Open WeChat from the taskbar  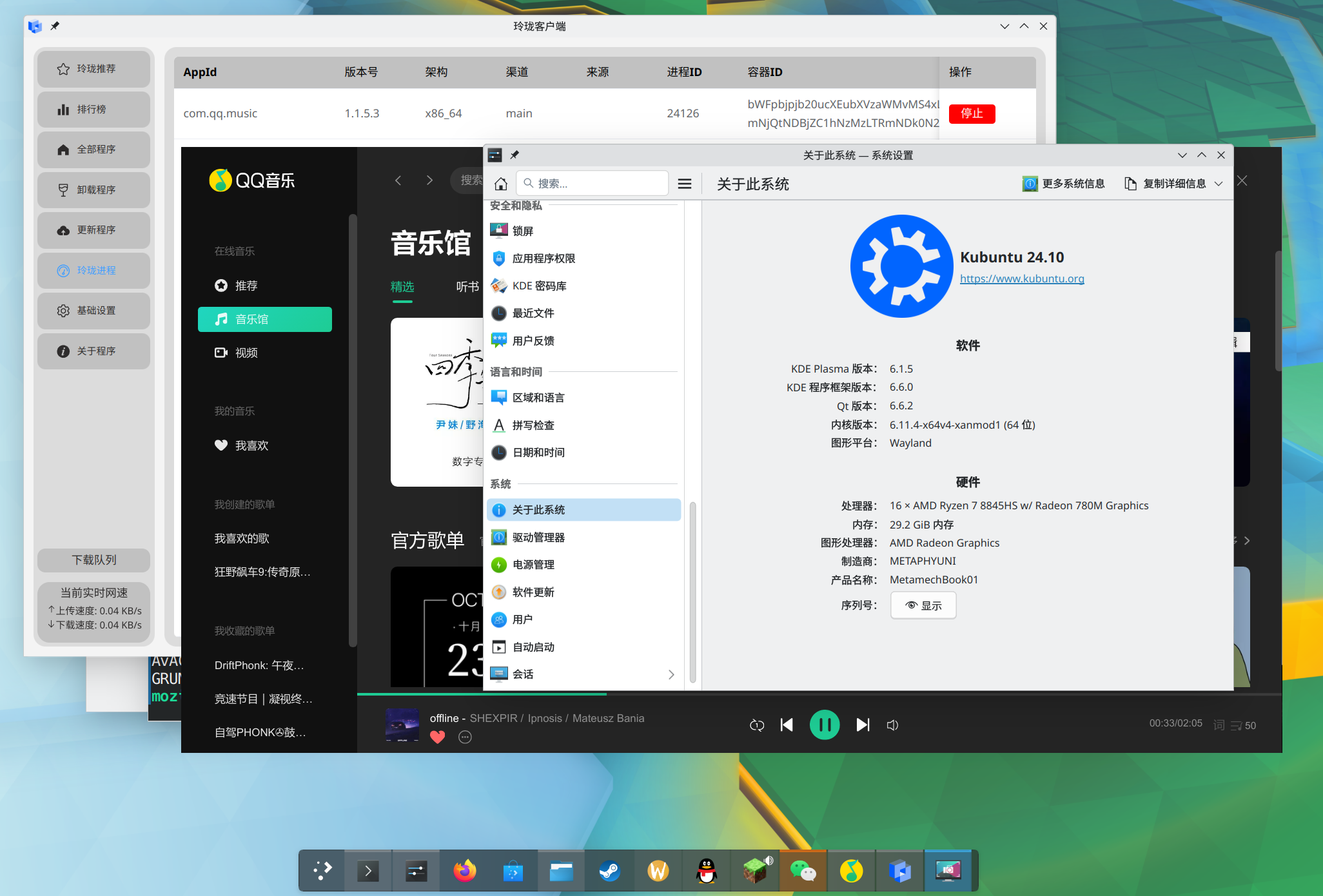coord(803,872)
